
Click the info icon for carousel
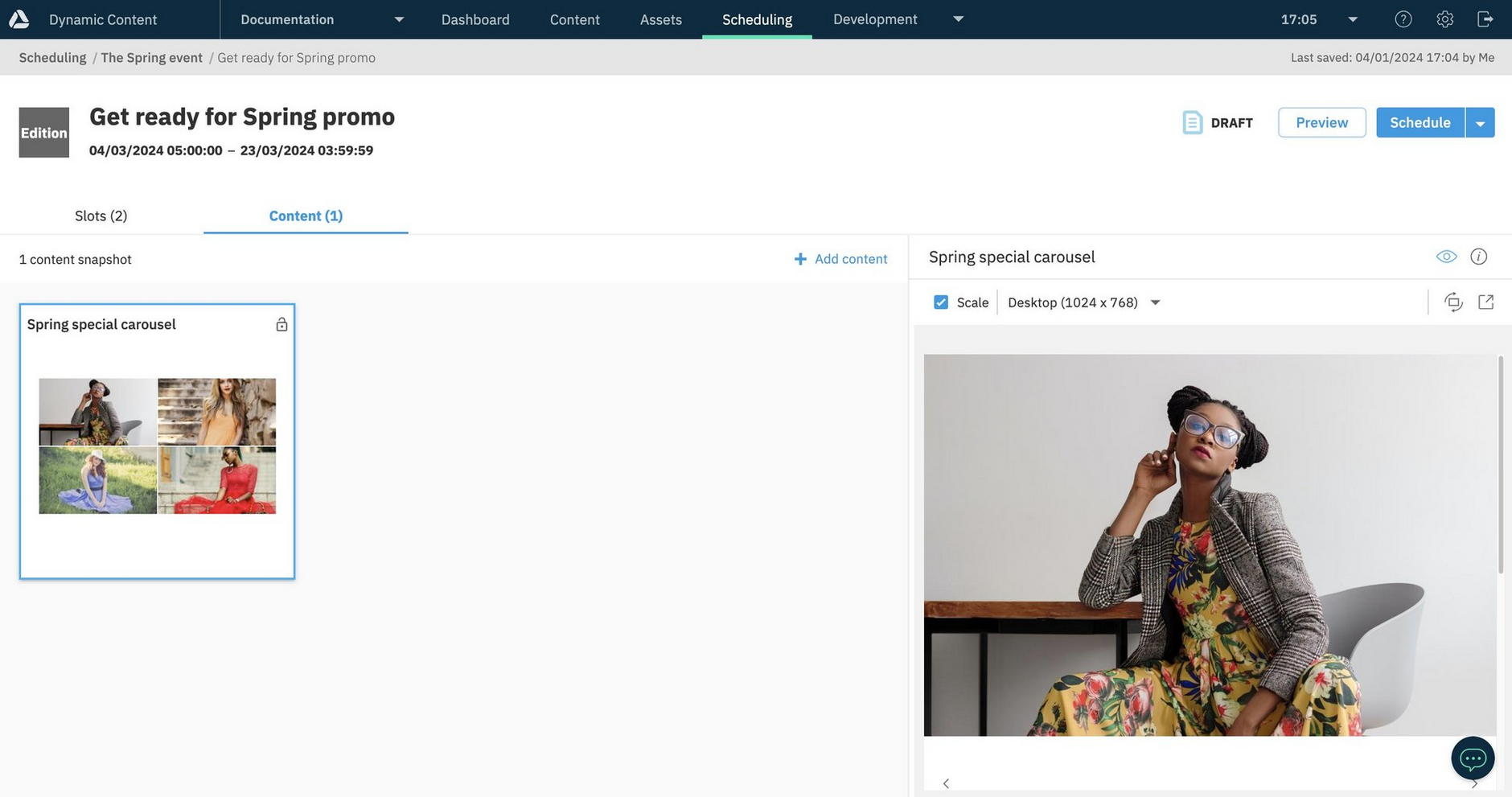click(1478, 257)
